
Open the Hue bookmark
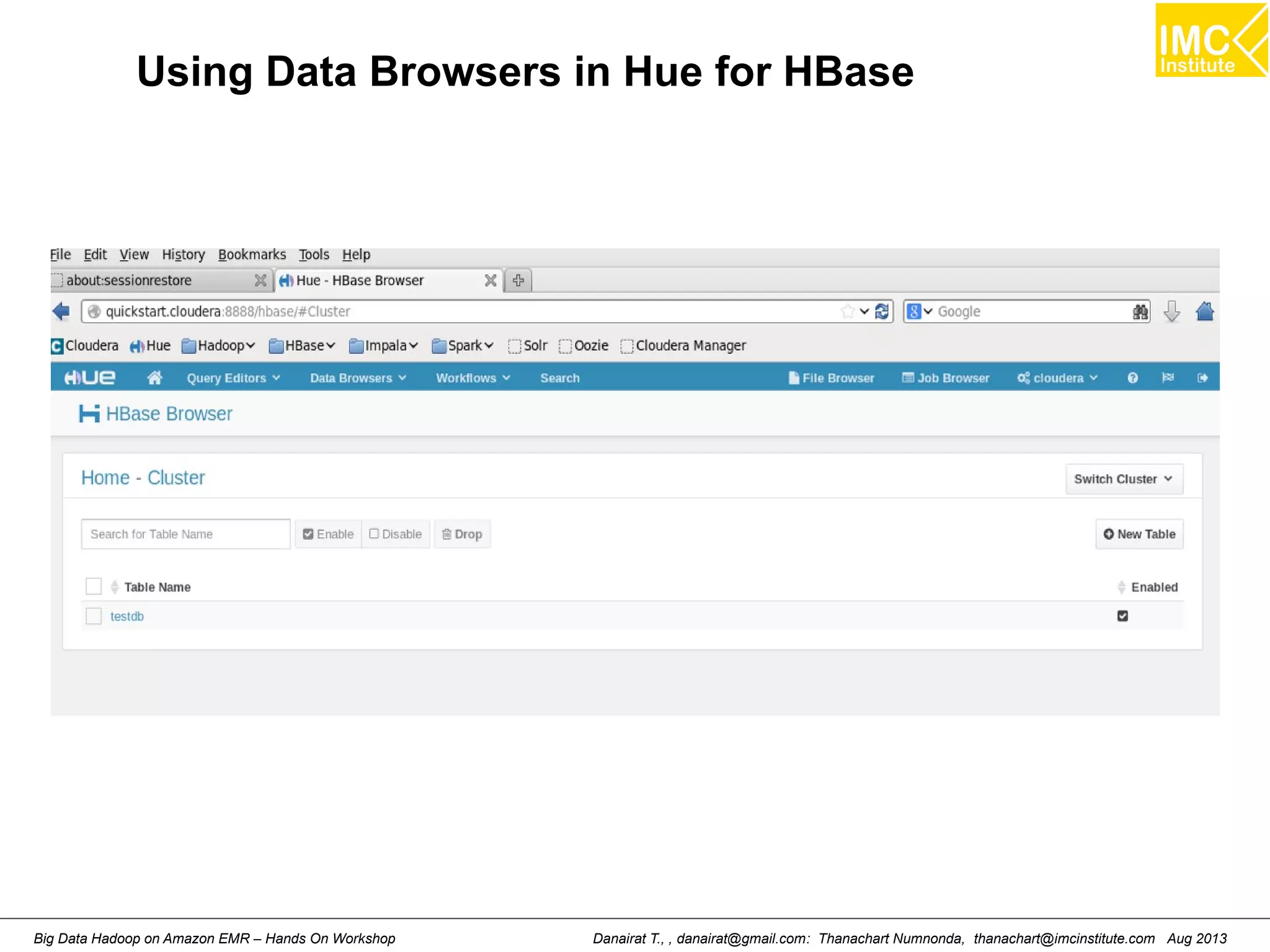coord(150,346)
